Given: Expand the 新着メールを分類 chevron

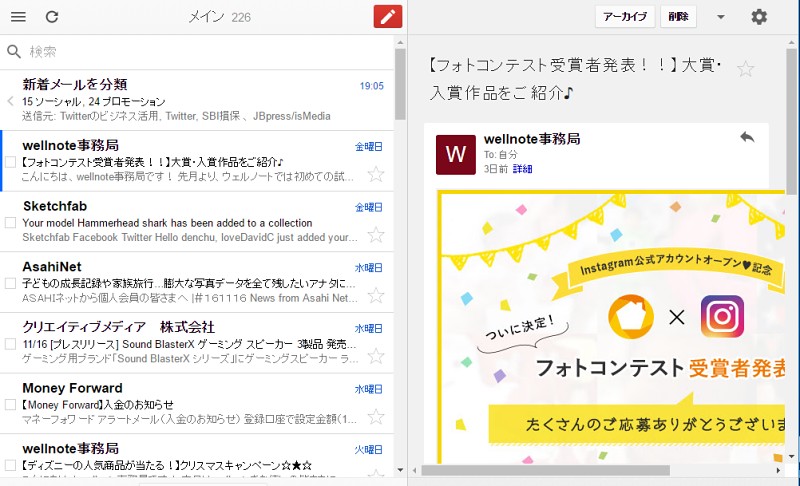Looking at the screenshot, I should coord(10,101).
